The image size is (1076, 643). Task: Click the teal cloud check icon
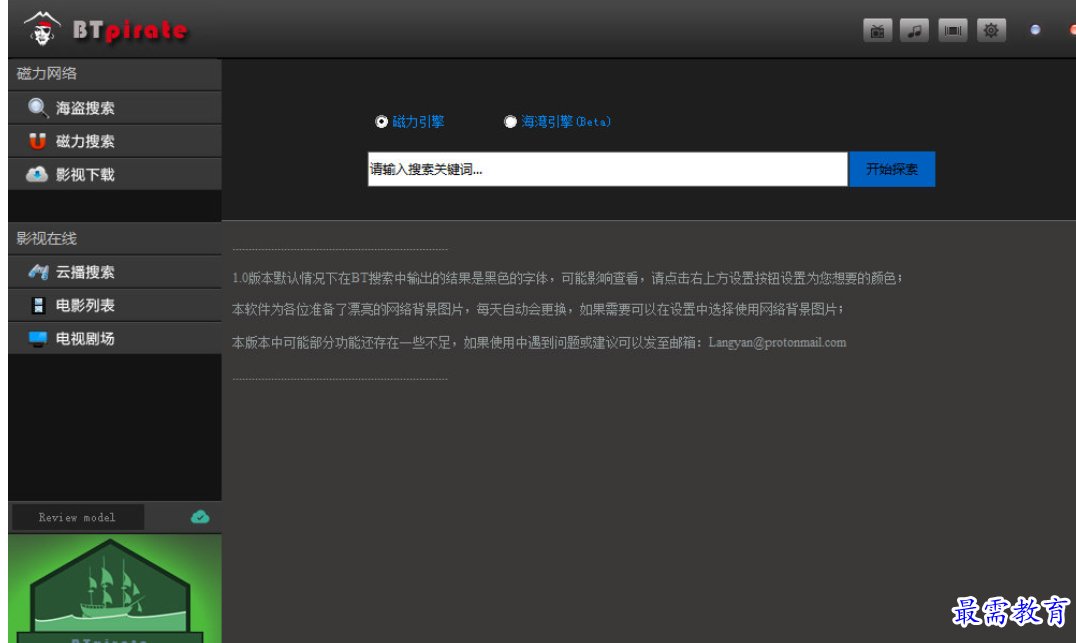(200, 517)
